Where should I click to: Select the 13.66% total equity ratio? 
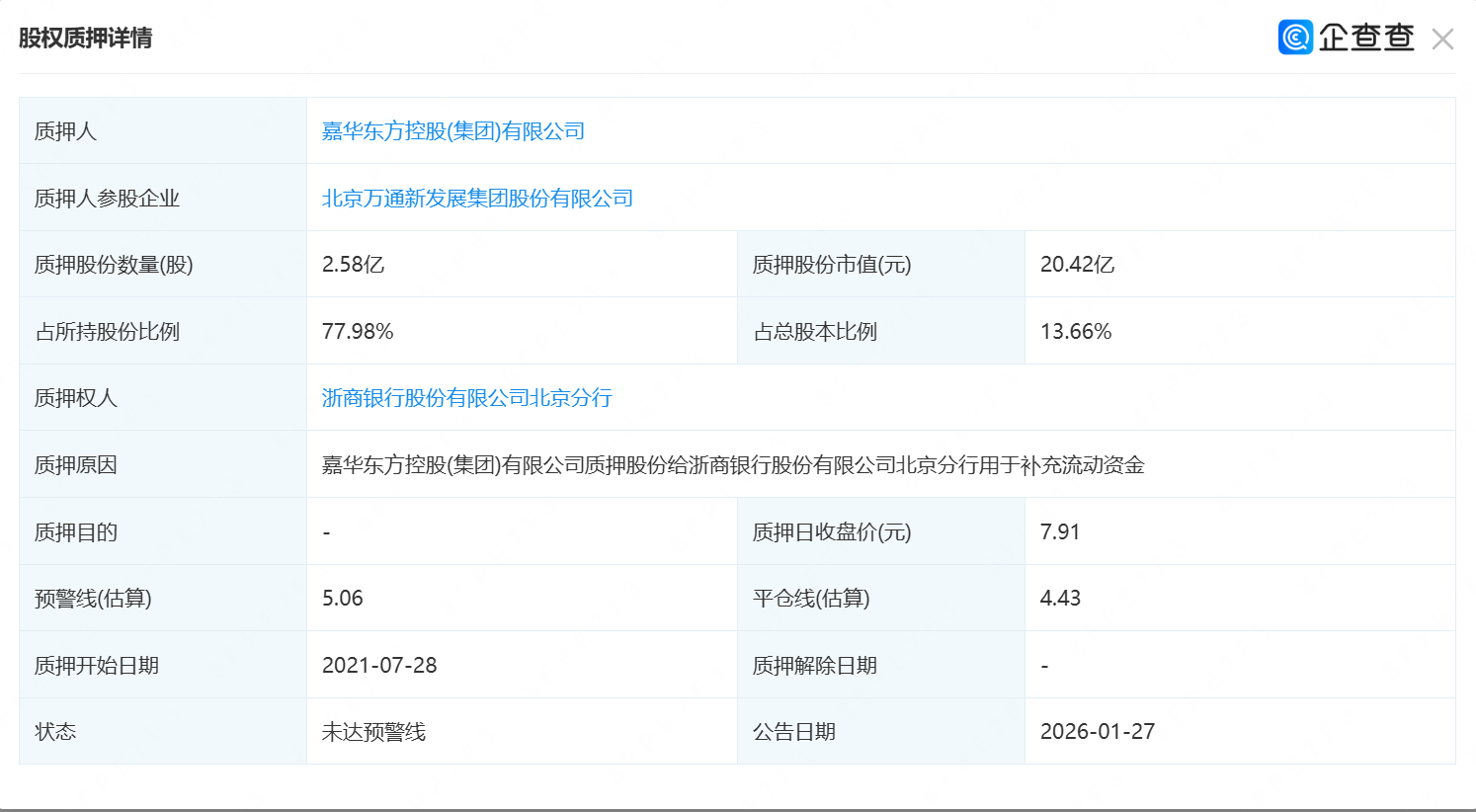[1076, 332]
